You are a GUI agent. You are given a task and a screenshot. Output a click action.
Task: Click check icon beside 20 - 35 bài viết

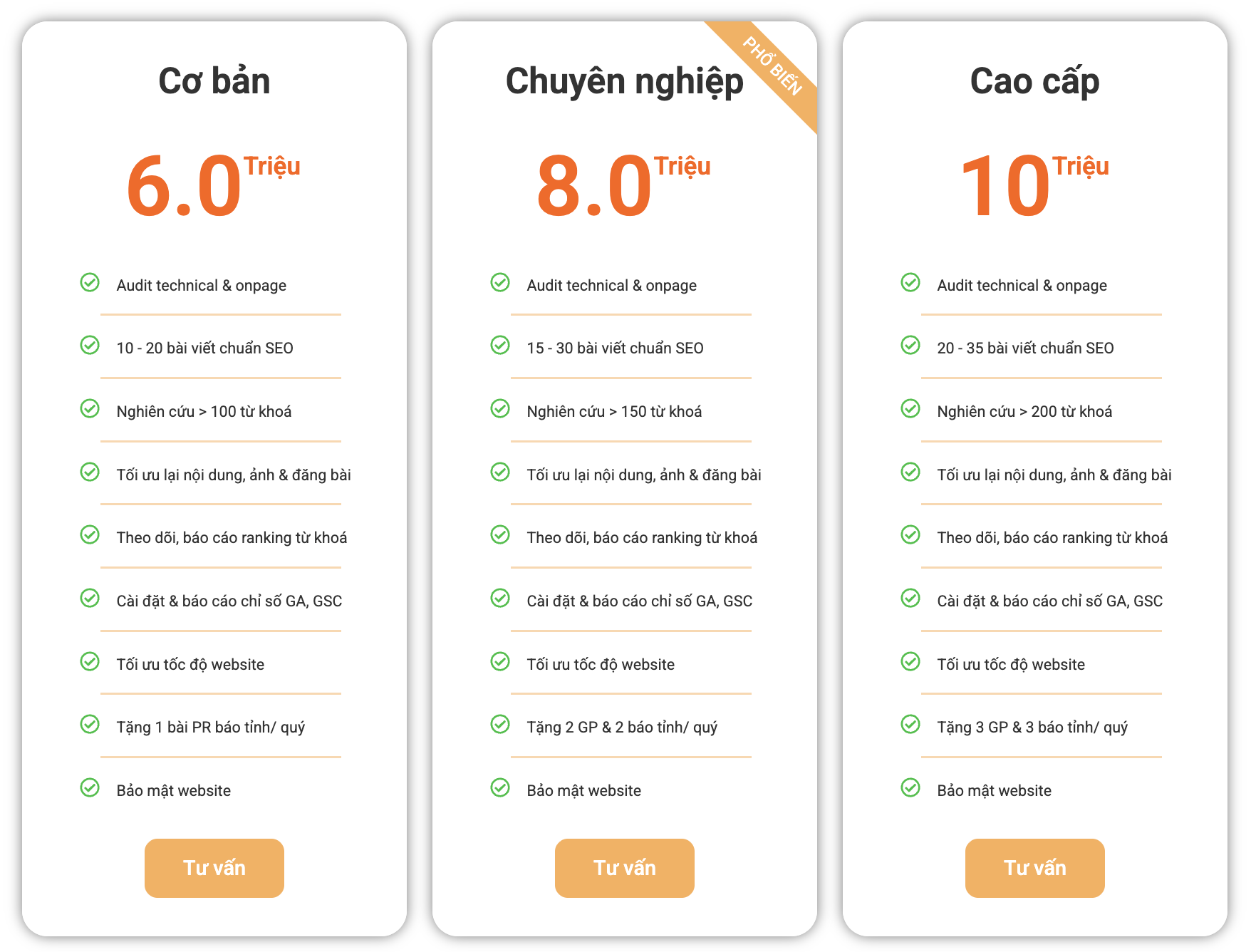pyautogui.click(x=910, y=346)
